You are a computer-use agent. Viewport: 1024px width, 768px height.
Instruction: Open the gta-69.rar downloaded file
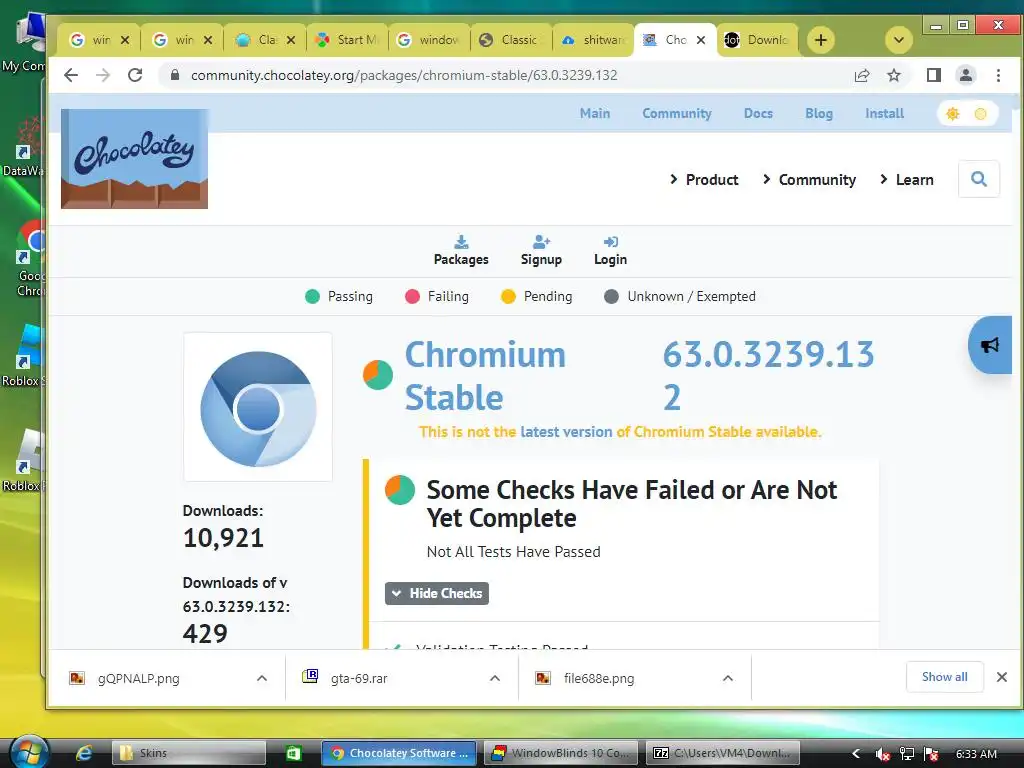point(359,678)
